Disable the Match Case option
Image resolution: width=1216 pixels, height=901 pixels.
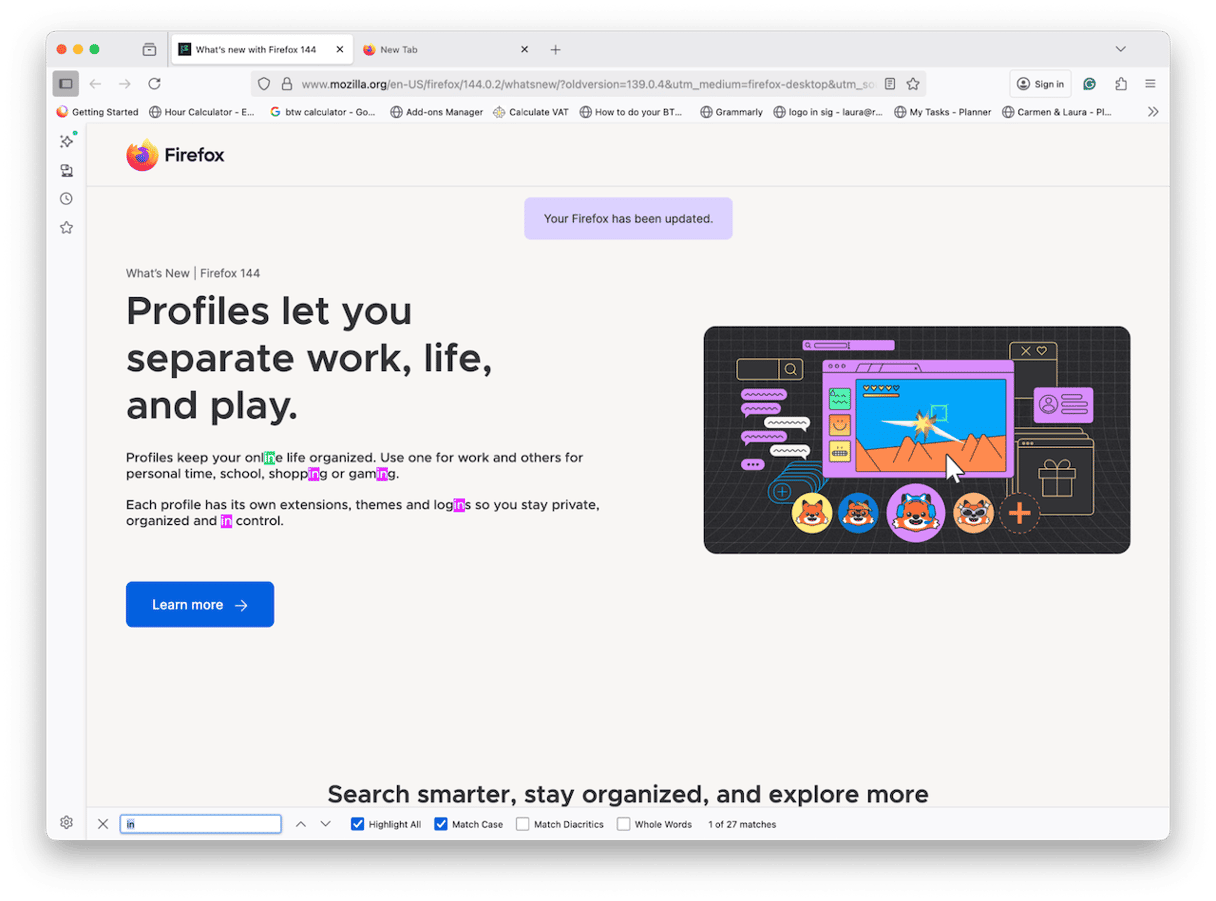(x=441, y=824)
